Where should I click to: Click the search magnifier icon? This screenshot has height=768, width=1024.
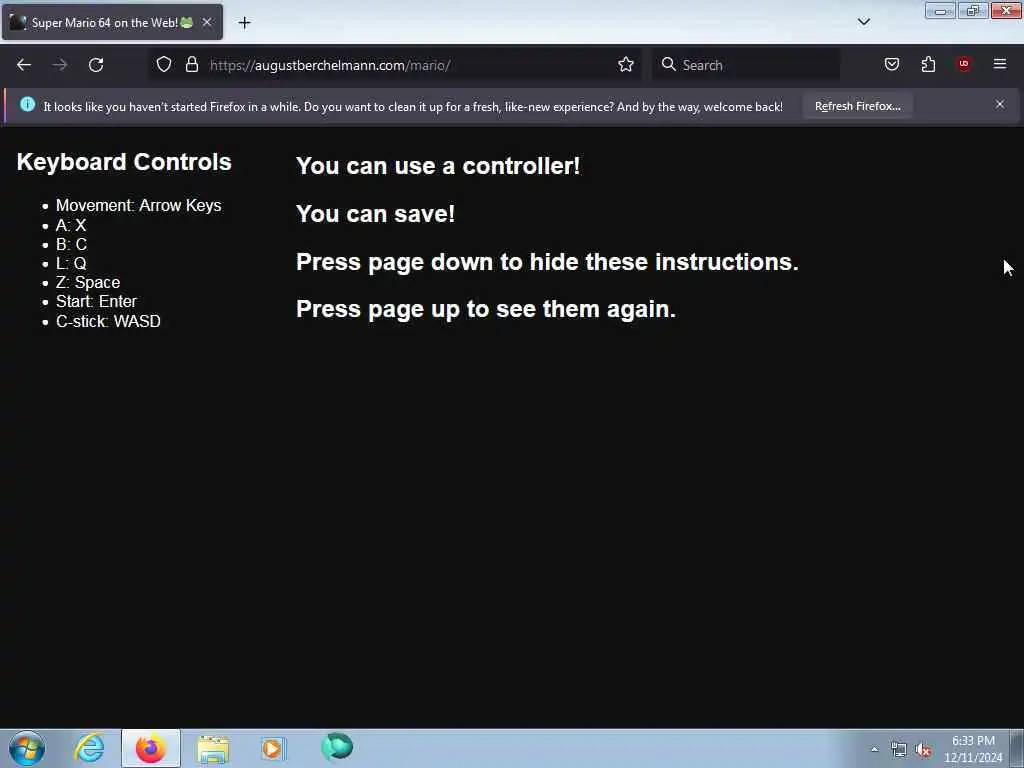tap(668, 64)
